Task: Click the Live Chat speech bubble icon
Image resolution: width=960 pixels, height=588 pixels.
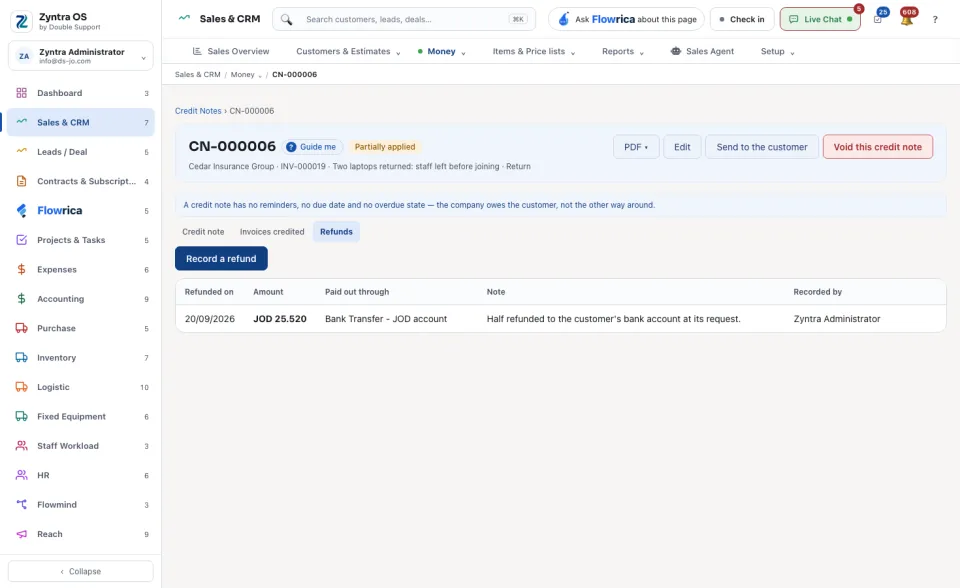Action: pyautogui.click(x=793, y=19)
